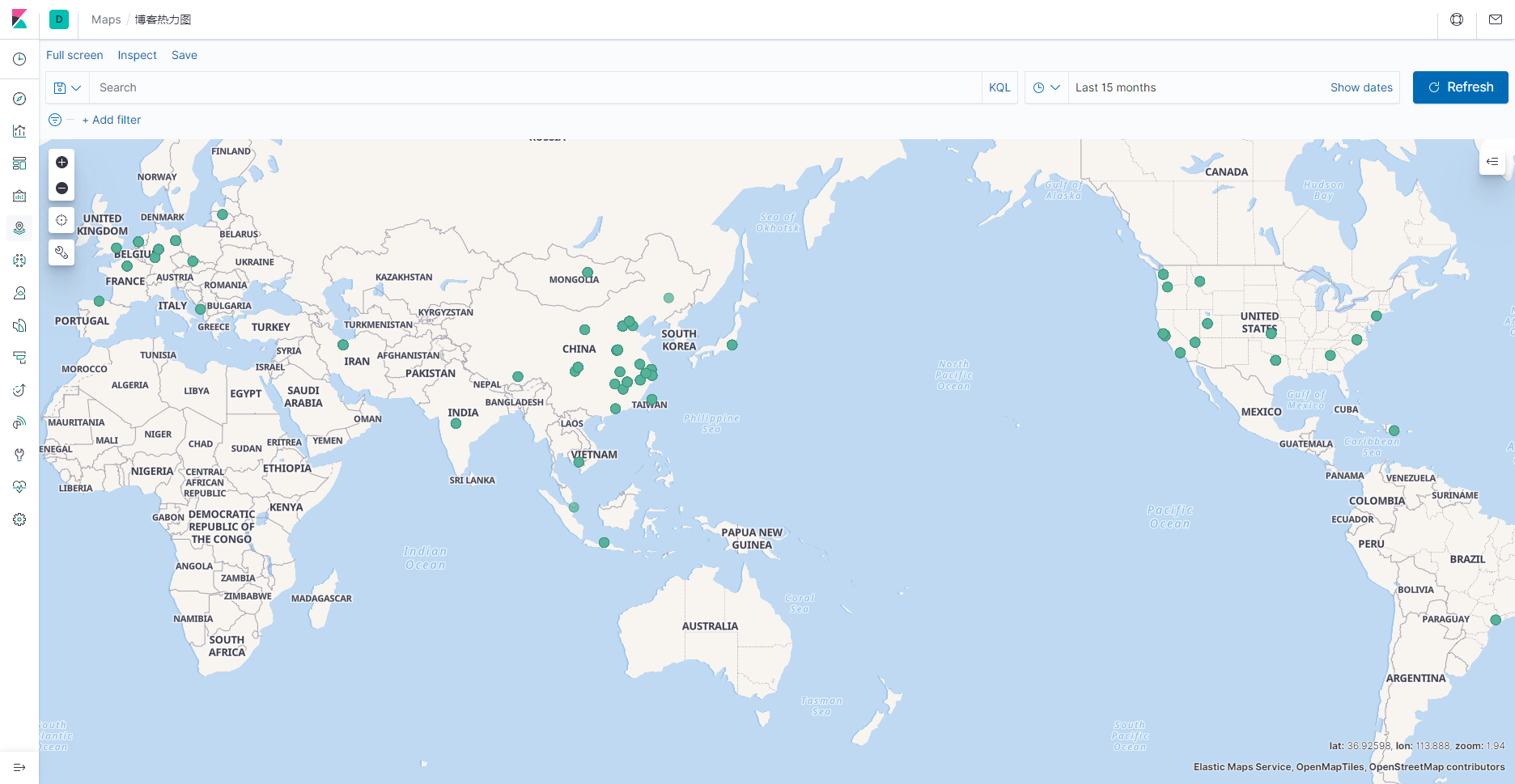Focus the Search query input field

536,87
